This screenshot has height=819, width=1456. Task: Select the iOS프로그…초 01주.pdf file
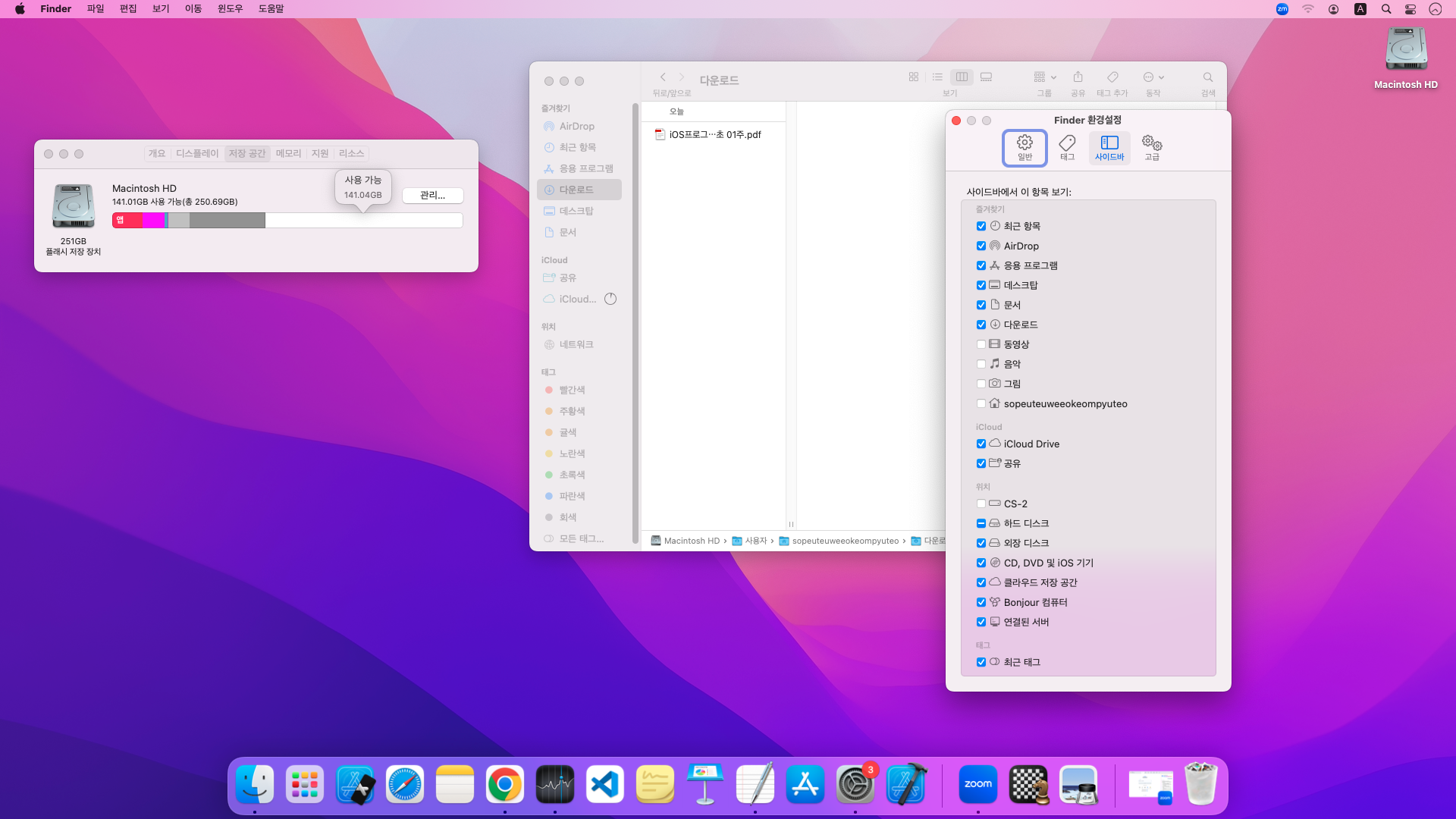[x=714, y=134]
